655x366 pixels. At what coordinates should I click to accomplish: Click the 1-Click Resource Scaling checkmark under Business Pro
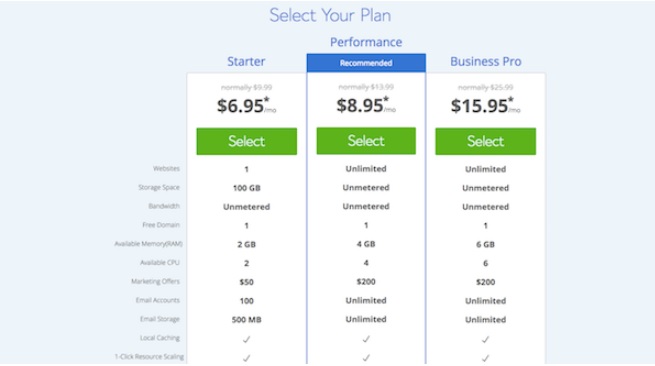[x=485, y=358]
